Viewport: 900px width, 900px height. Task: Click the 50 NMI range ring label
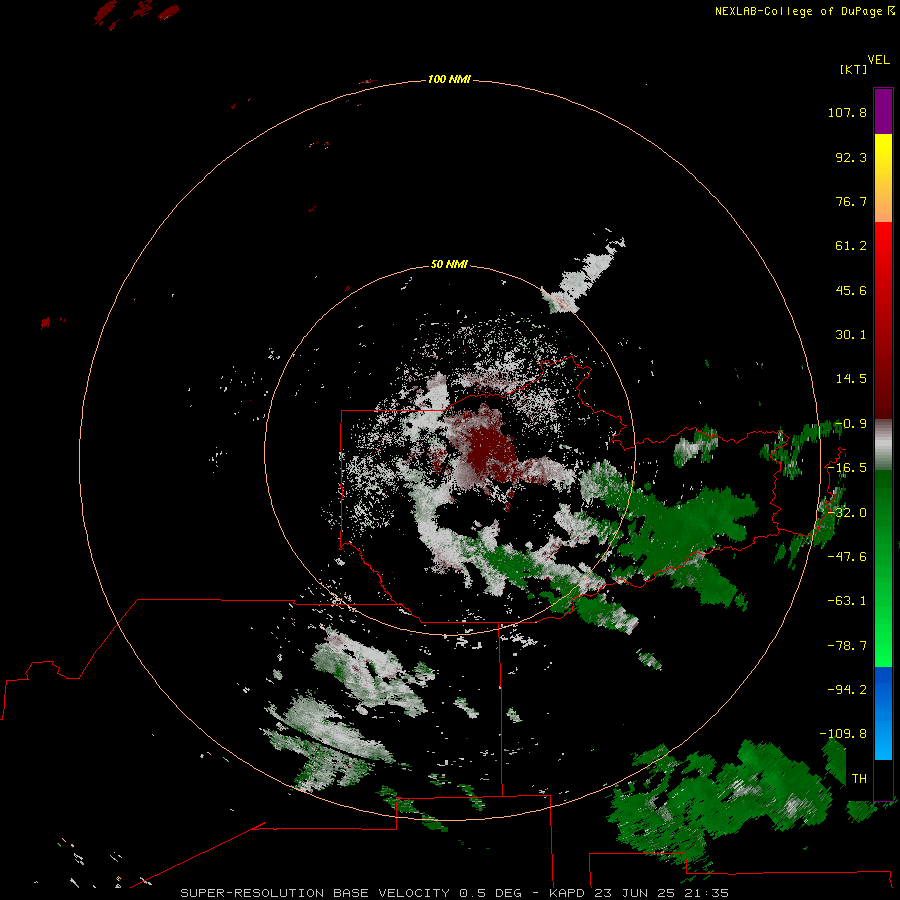tap(449, 264)
